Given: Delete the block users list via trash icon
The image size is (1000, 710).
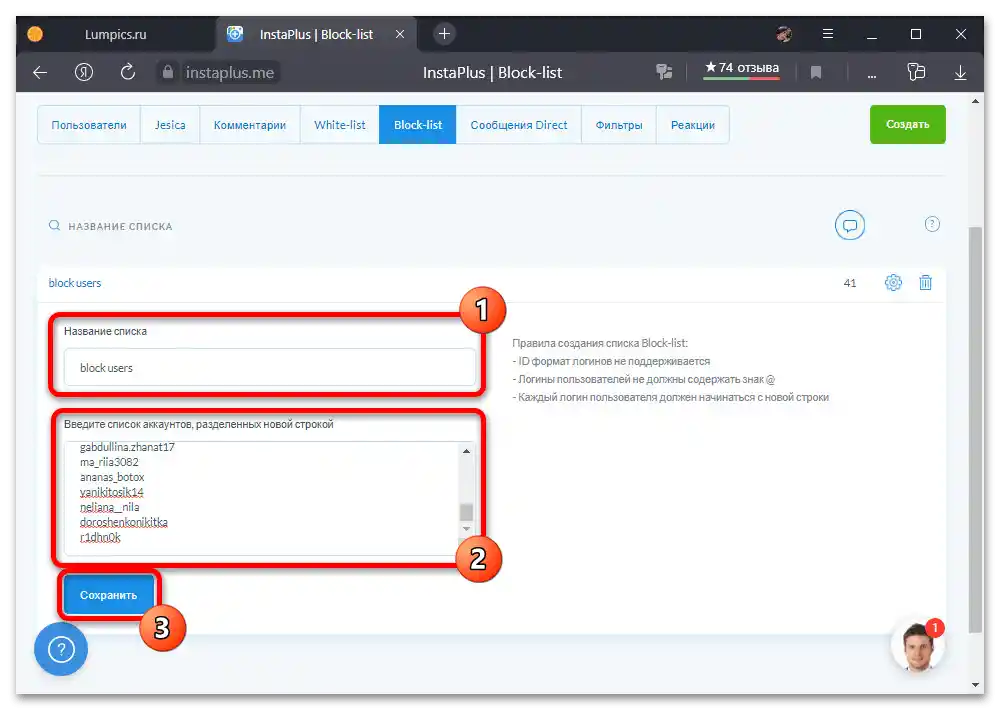Looking at the screenshot, I should point(926,283).
